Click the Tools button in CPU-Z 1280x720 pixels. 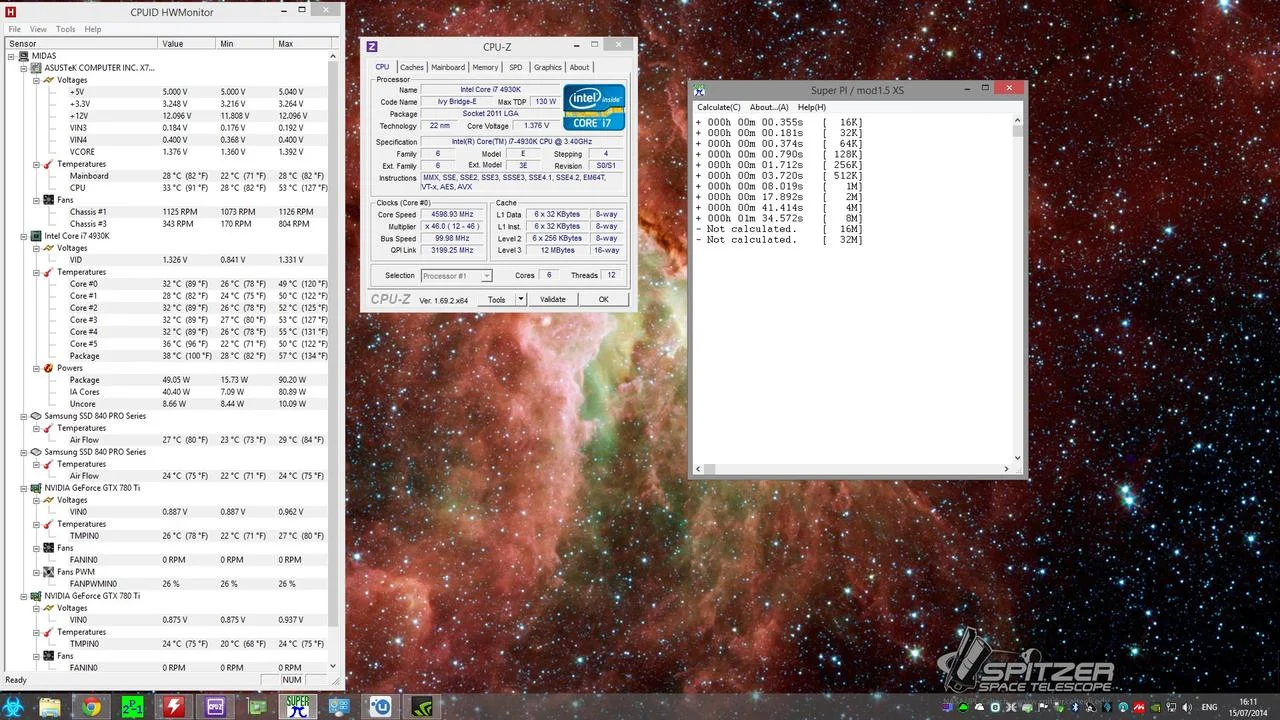(x=496, y=299)
